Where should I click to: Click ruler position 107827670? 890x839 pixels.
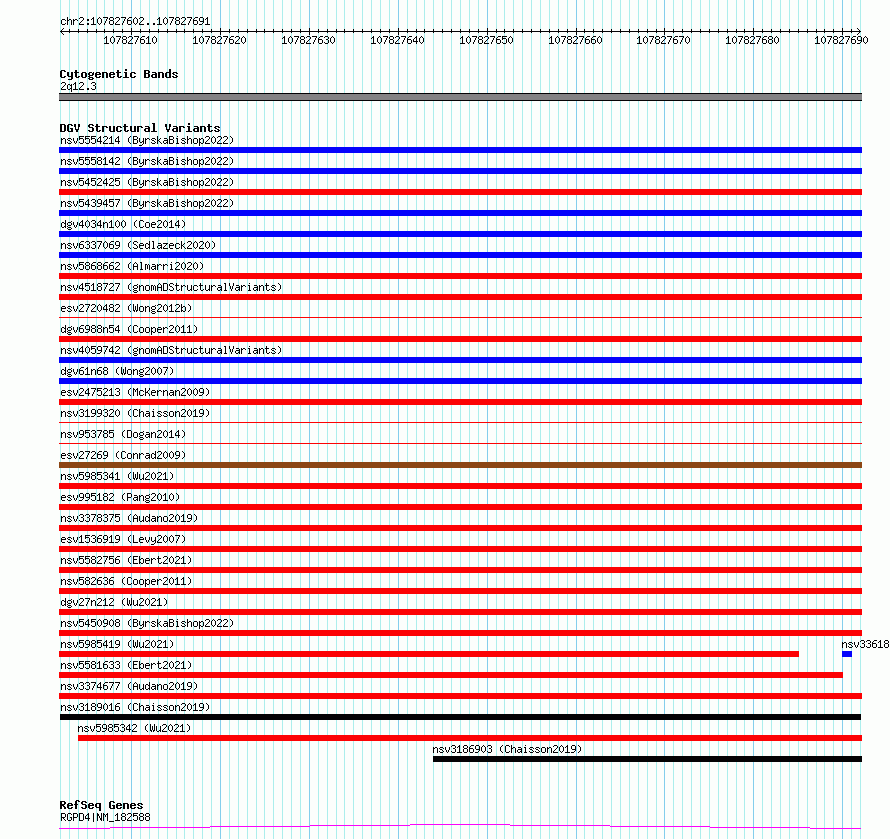point(664,40)
